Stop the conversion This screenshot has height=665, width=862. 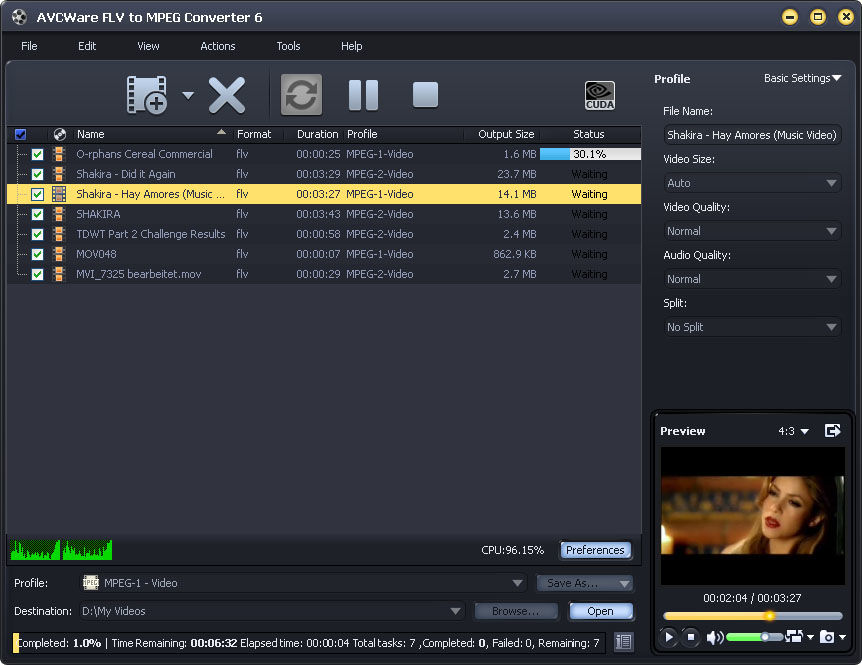[425, 95]
